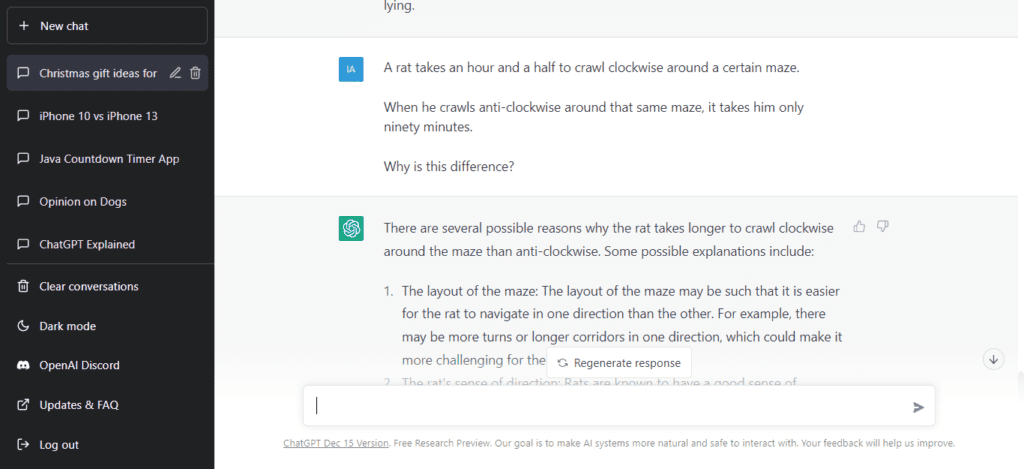The height and width of the screenshot is (469, 1024).
Task: Open the iPhone 10 vs iPhone 13 chat
Action: 98,116
